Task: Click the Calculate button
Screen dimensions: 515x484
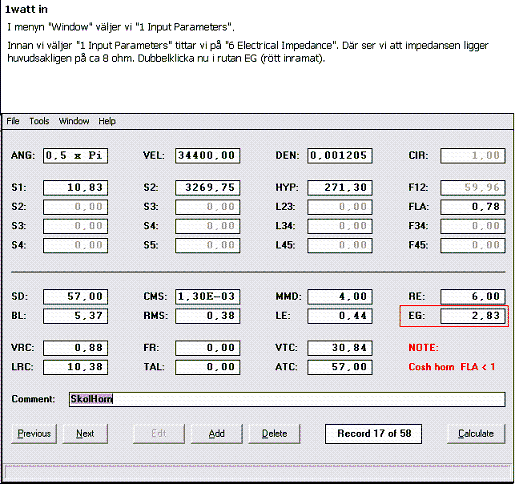Action: 476,434
